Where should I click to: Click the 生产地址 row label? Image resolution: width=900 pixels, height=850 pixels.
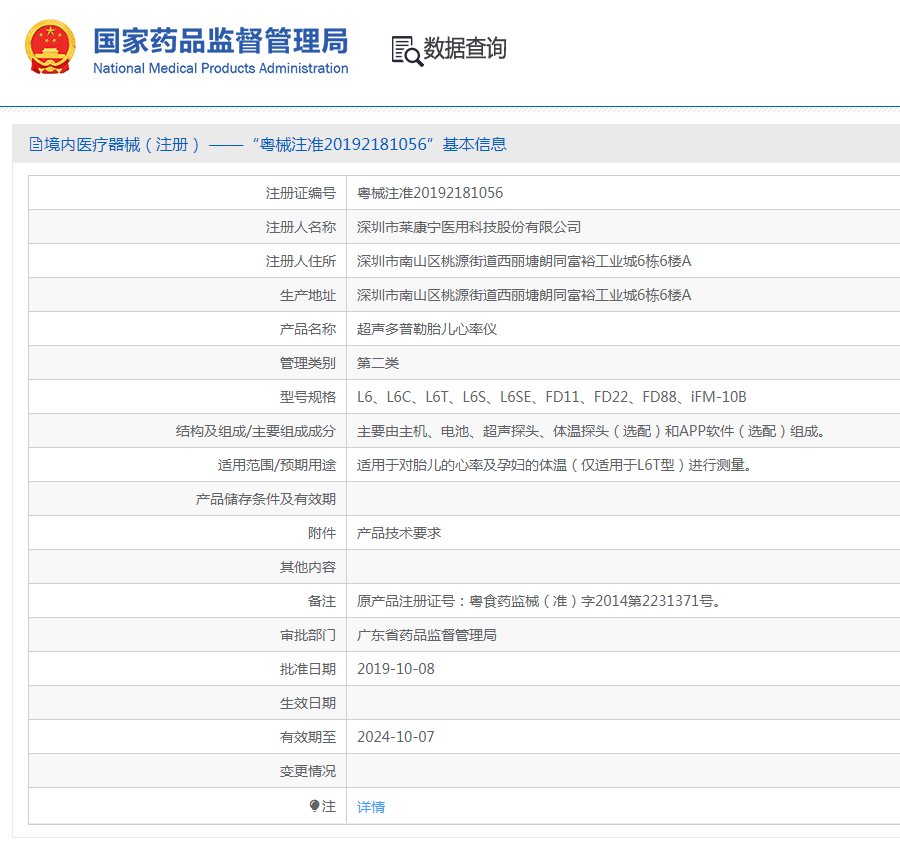(x=308, y=295)
